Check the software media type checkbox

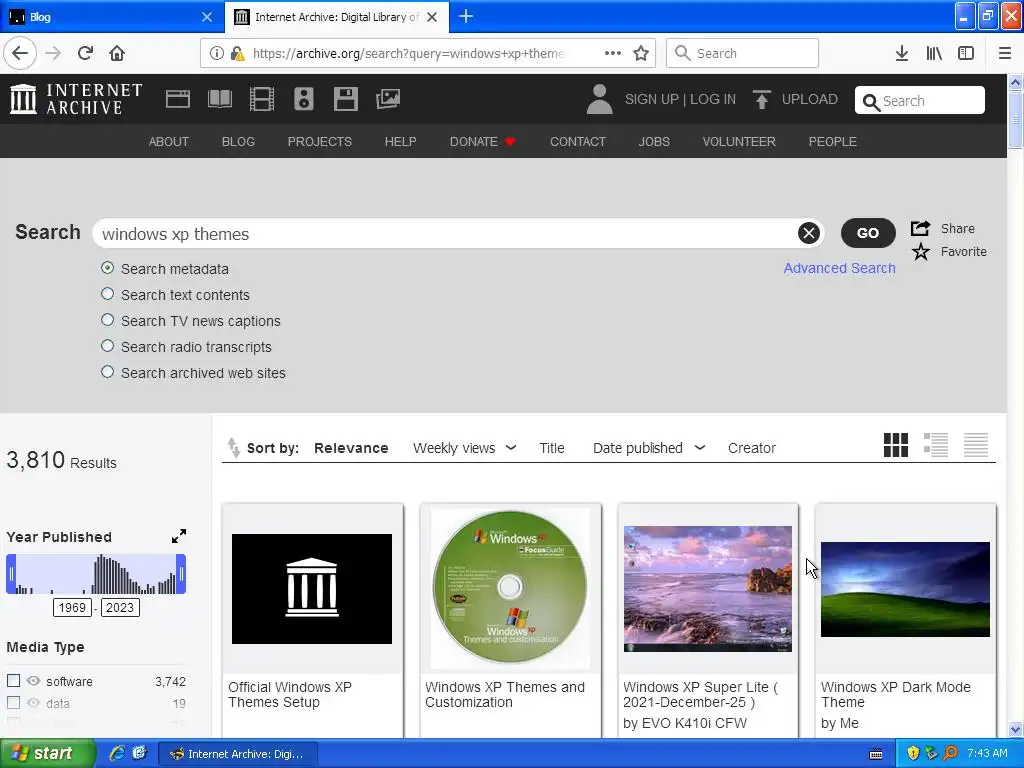(13, 680)
